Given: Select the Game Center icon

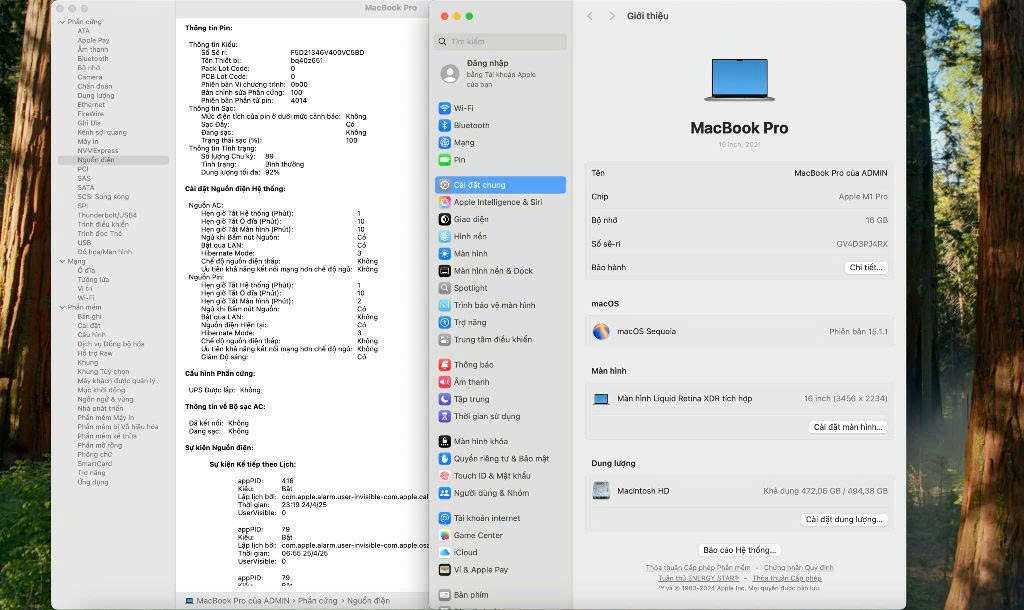Looking at the screenshot, I should click(444, 536).
